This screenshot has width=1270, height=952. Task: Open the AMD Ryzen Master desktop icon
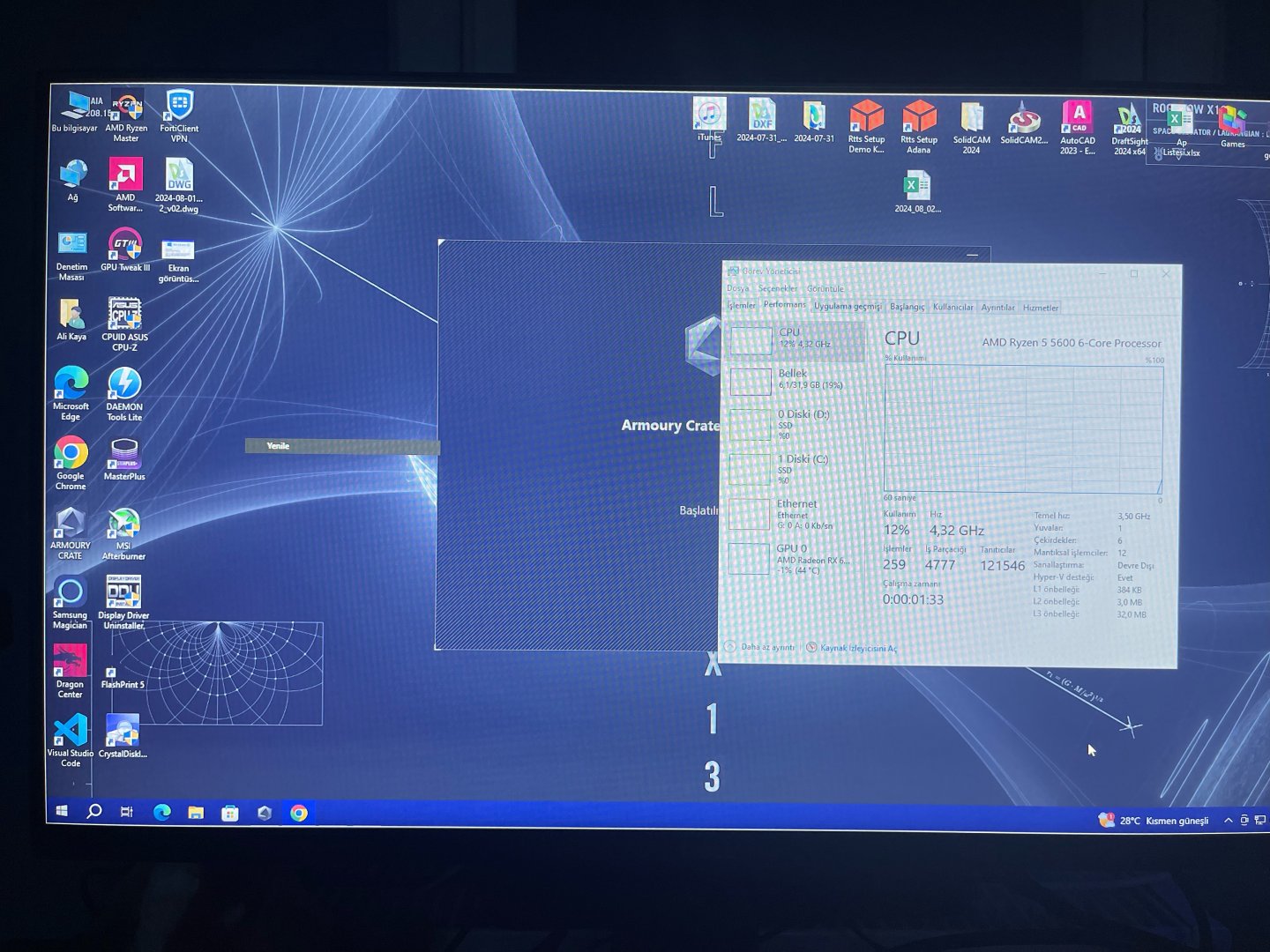click(126, 116)
